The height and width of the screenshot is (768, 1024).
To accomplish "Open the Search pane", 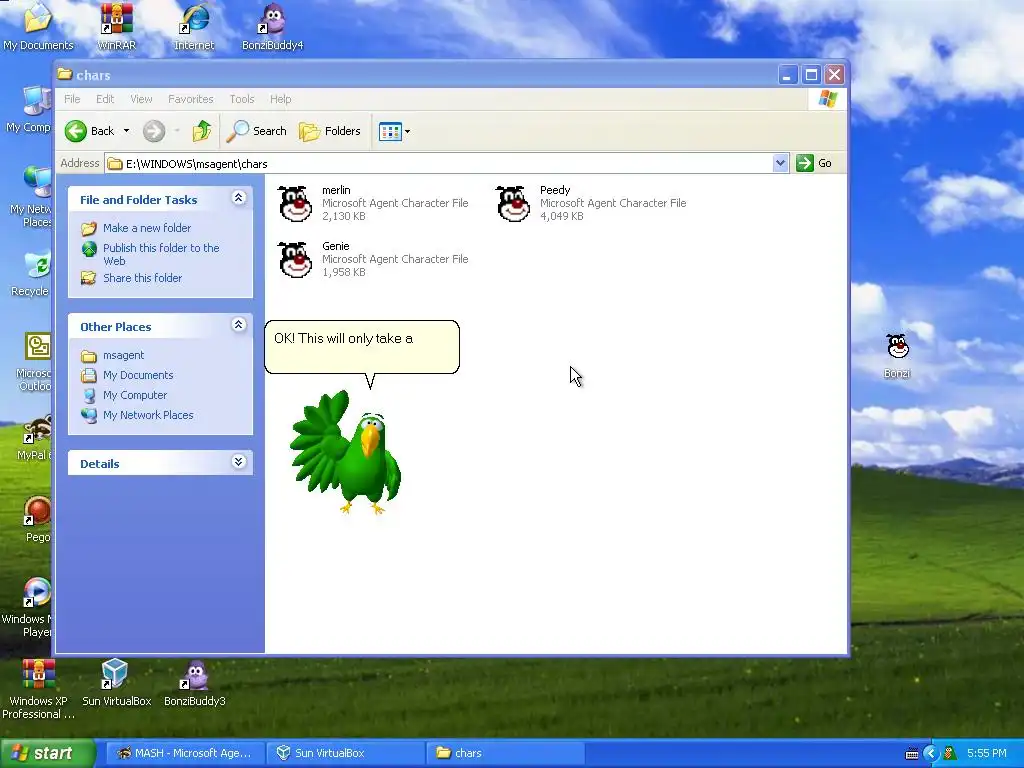I will 257,131.
